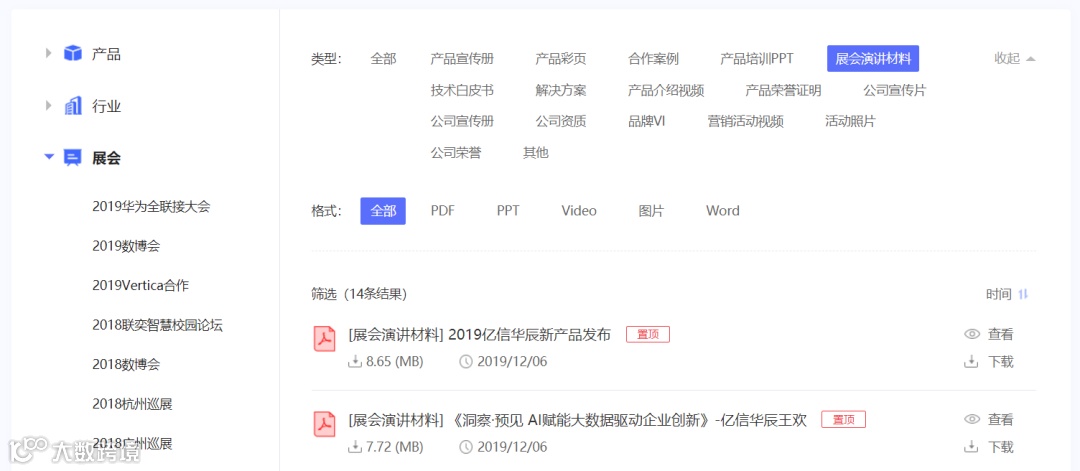Click eye icon for 洞察·预见 document
The image size is (1080, 471).
(972, 419)
